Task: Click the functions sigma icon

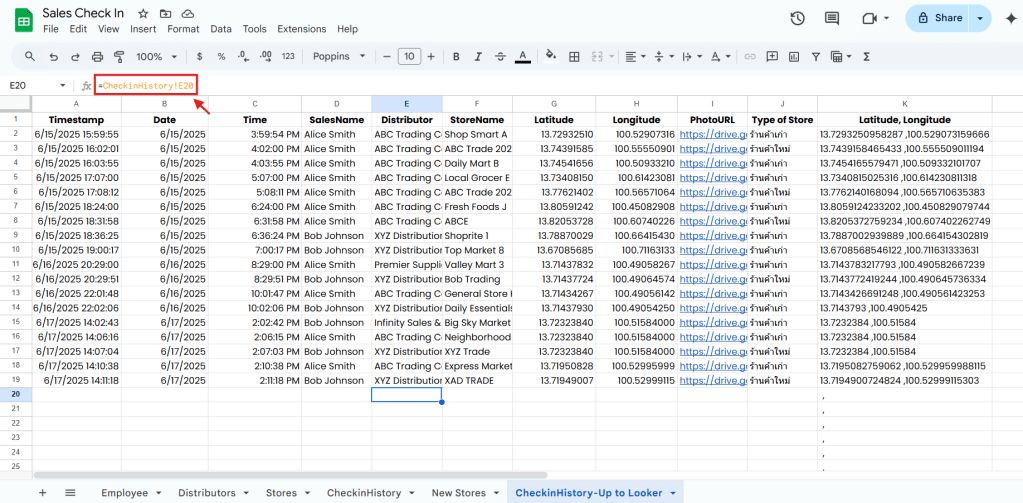Action: [x=866, y=57]
